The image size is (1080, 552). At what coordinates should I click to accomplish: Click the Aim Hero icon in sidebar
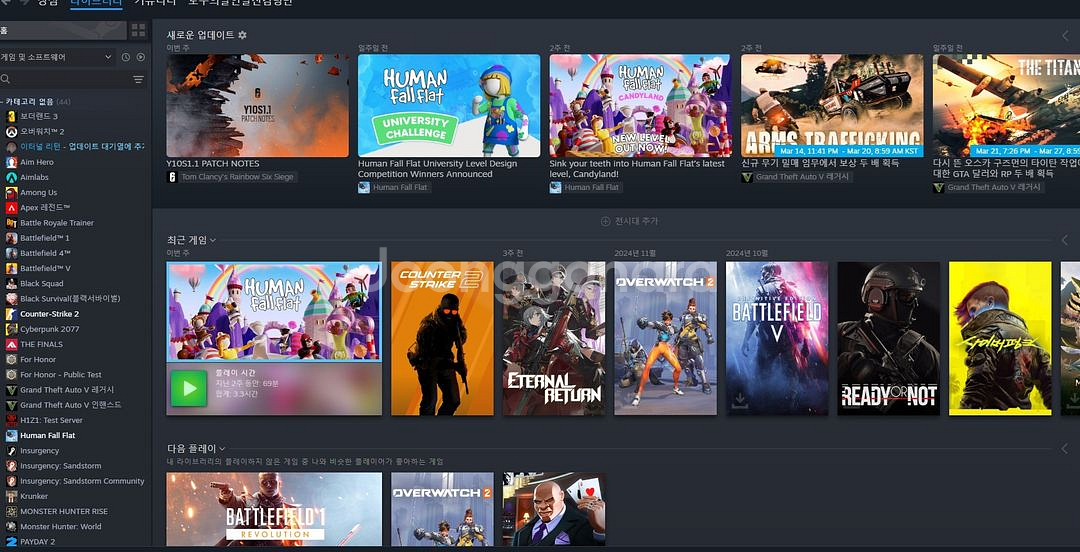(11, 162)
